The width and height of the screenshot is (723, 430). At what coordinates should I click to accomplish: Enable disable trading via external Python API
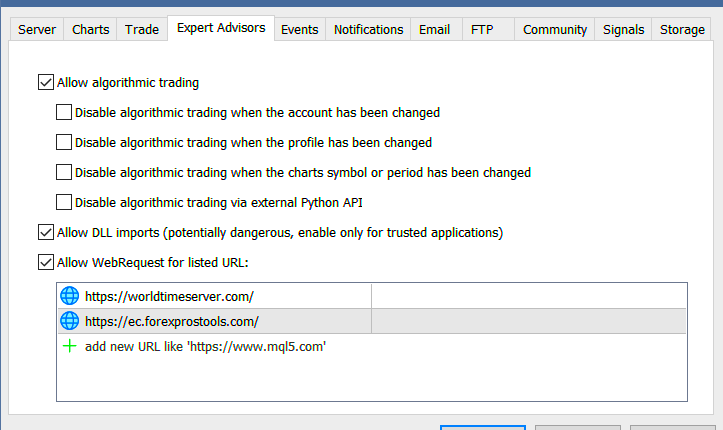point(65,202)
